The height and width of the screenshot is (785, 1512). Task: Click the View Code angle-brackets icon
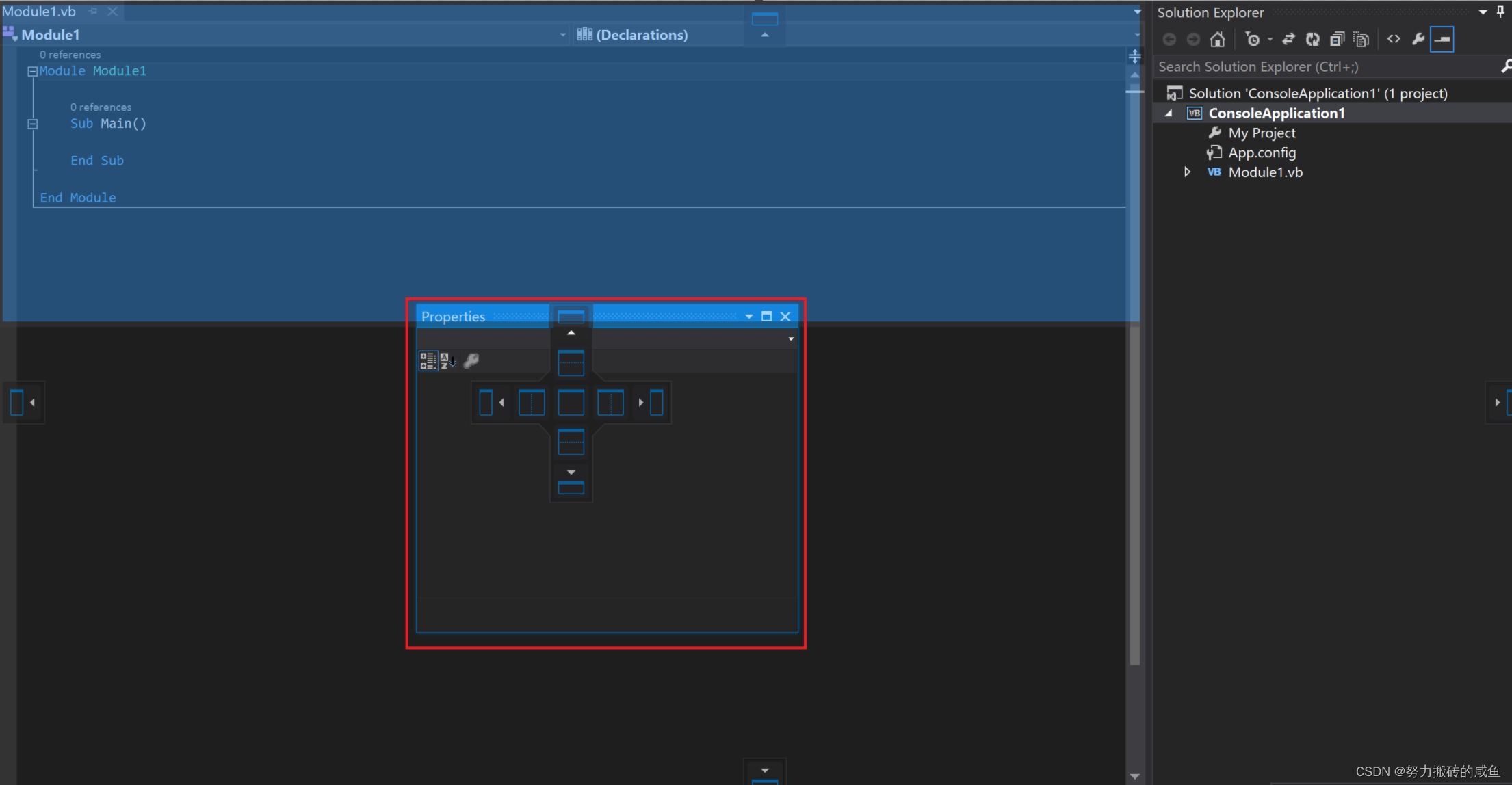[x=1394, y=39]
